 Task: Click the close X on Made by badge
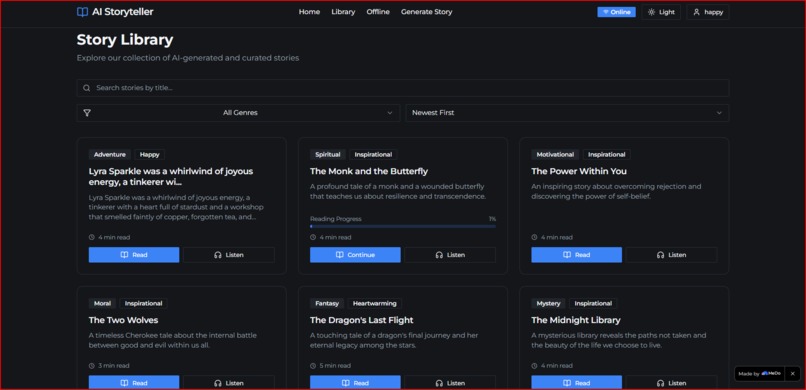coord(792,374)
